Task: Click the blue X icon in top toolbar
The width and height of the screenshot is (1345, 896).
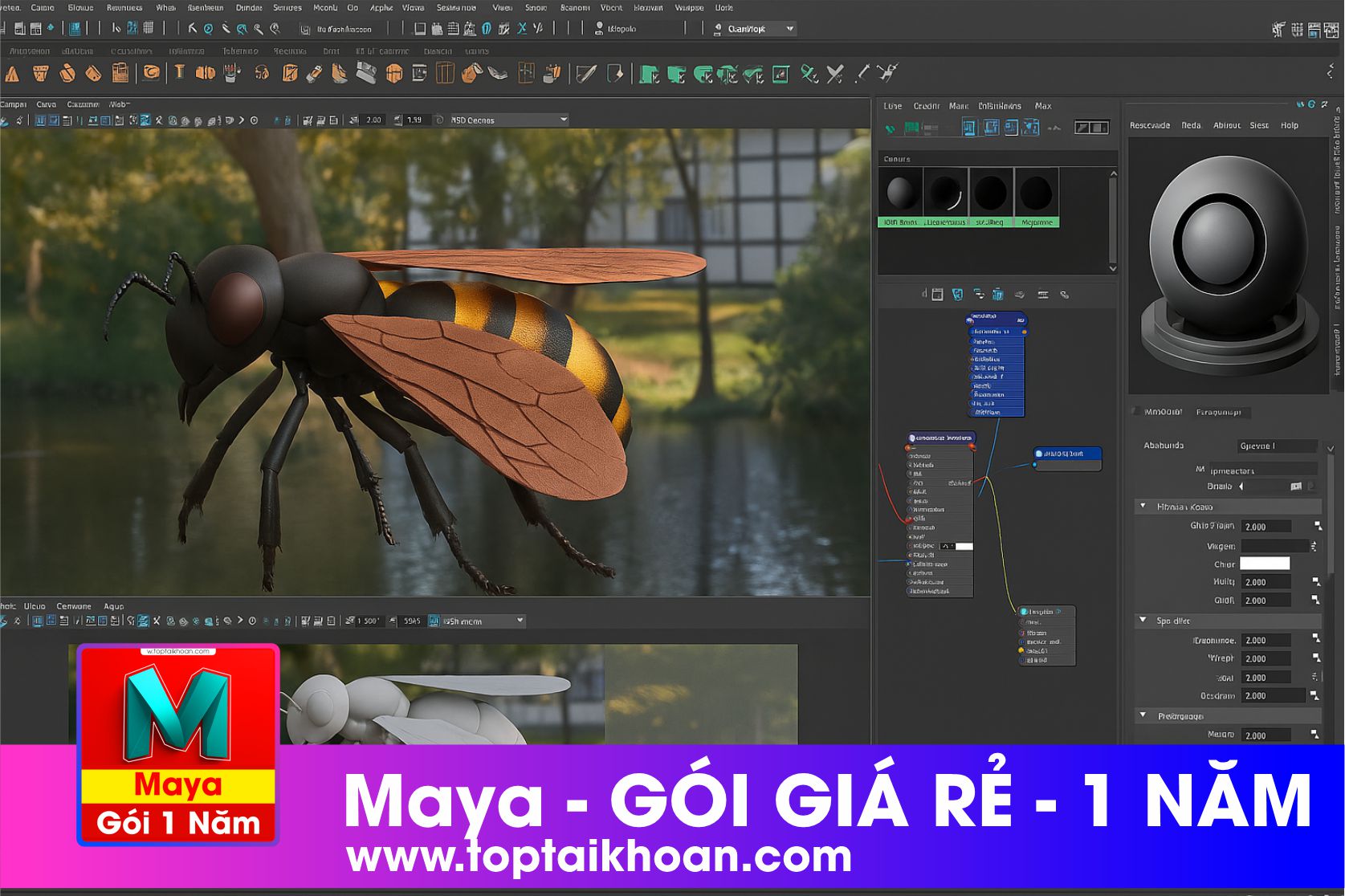Action: (x=522, y=28)
